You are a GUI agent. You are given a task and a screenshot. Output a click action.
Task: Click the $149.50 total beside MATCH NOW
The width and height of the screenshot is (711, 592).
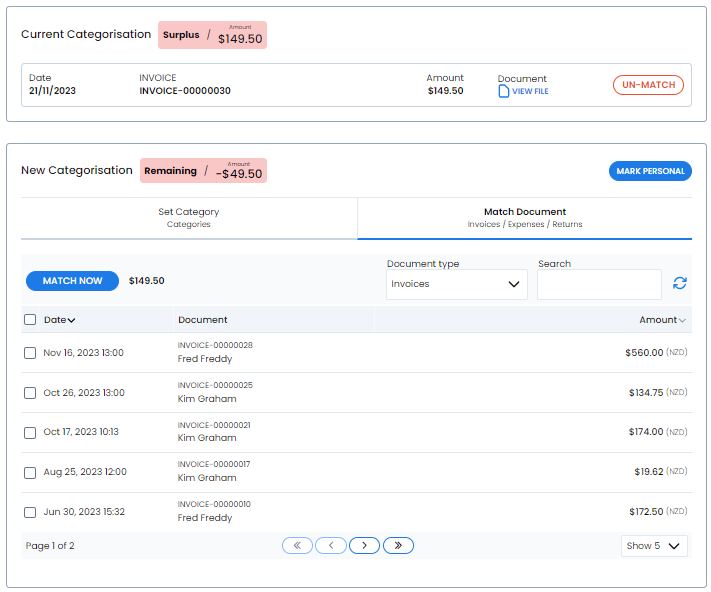pos(146,281)
